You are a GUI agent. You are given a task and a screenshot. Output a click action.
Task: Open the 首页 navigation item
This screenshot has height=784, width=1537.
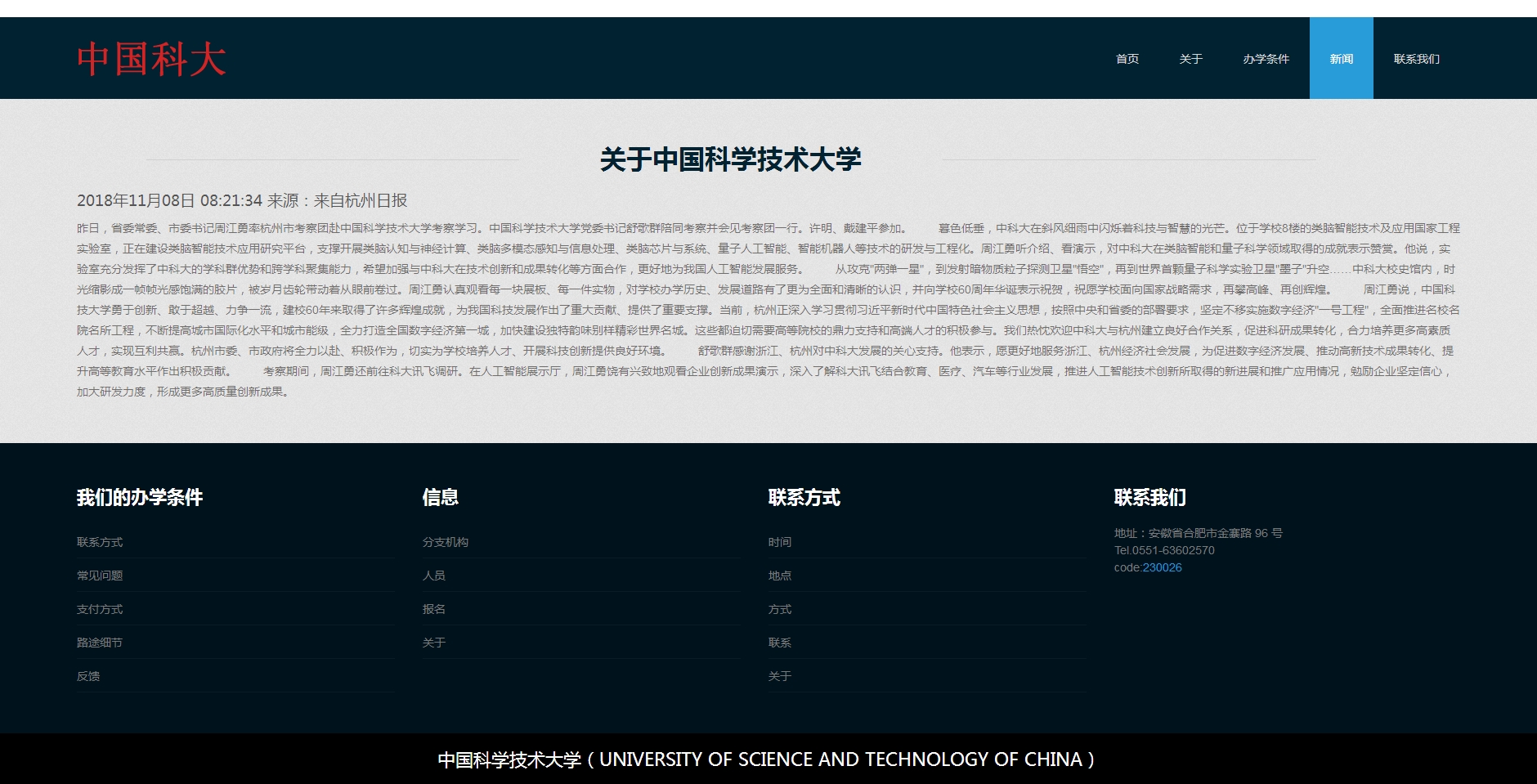point(1127,59)
